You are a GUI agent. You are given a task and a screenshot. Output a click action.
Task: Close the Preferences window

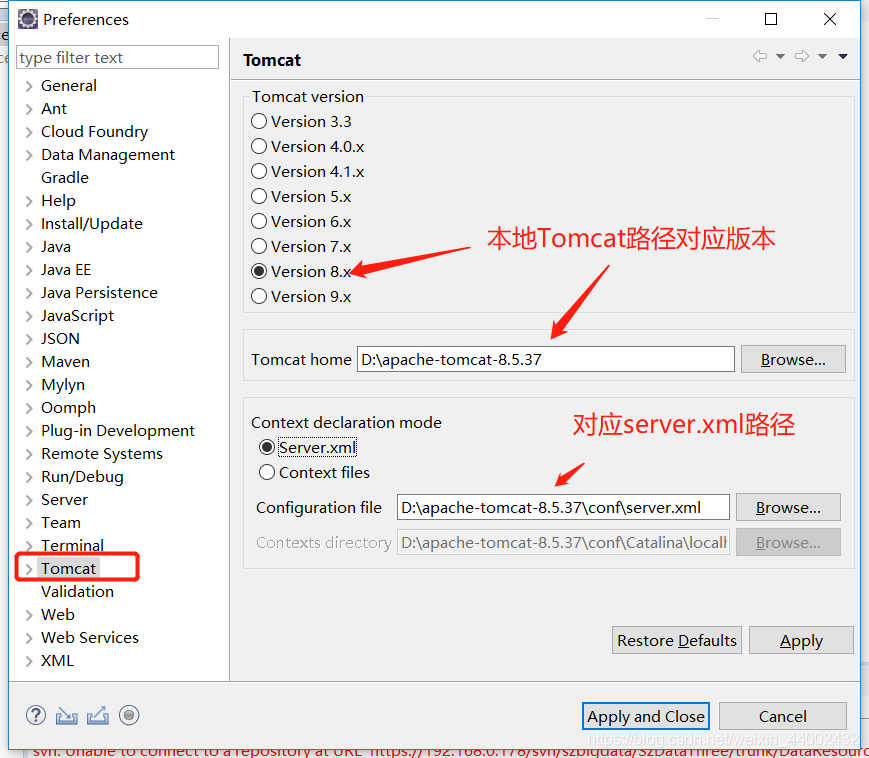coord(830,19)
